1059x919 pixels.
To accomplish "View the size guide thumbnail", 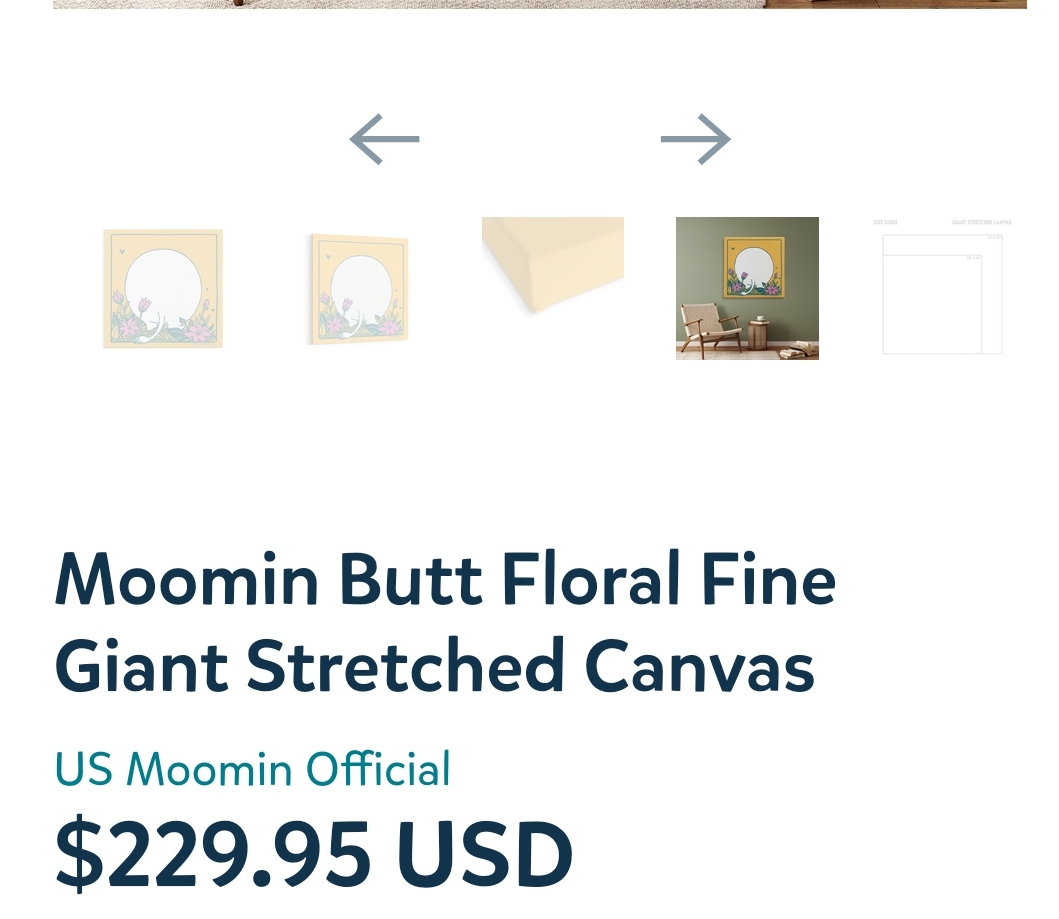I will click(941, 289).
